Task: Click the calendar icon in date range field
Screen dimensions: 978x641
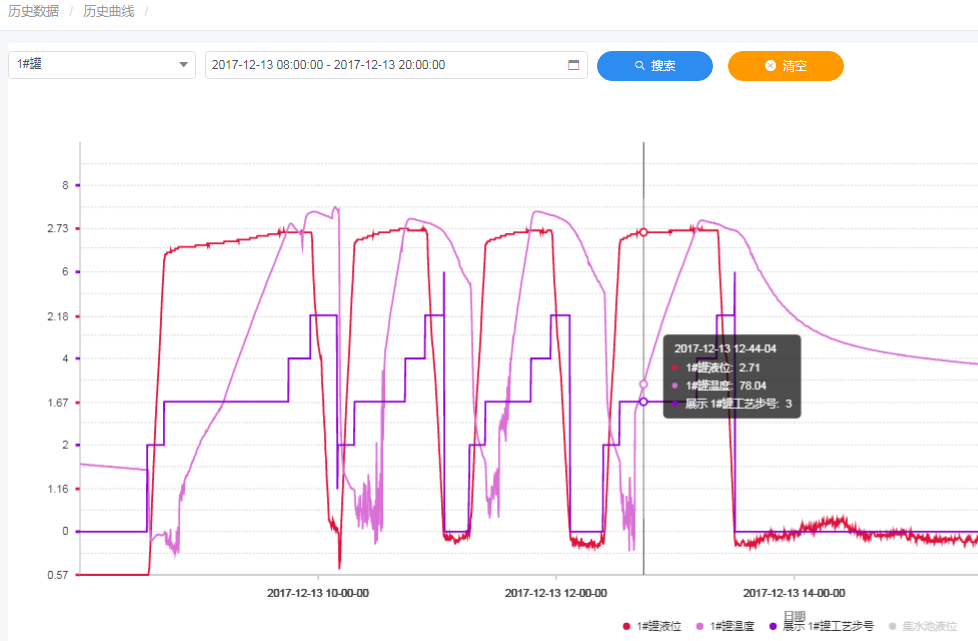Action: (x=573, y=65)
